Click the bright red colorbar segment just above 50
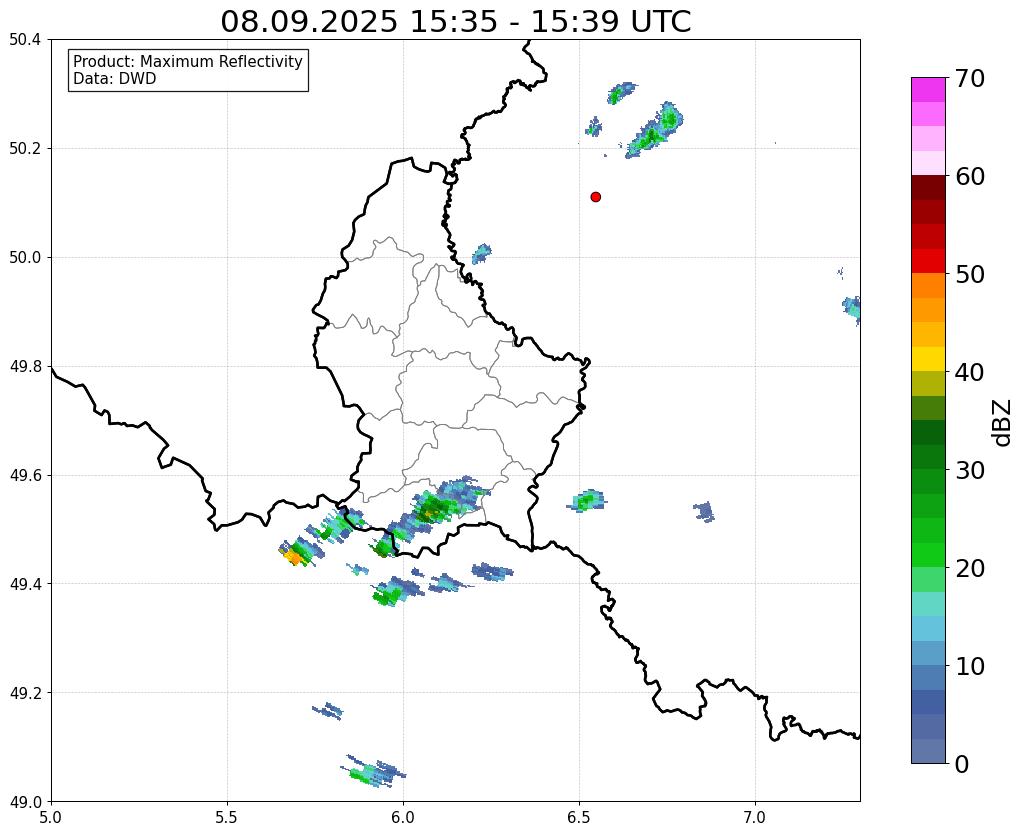The image size is (1023, 834). 928,262
